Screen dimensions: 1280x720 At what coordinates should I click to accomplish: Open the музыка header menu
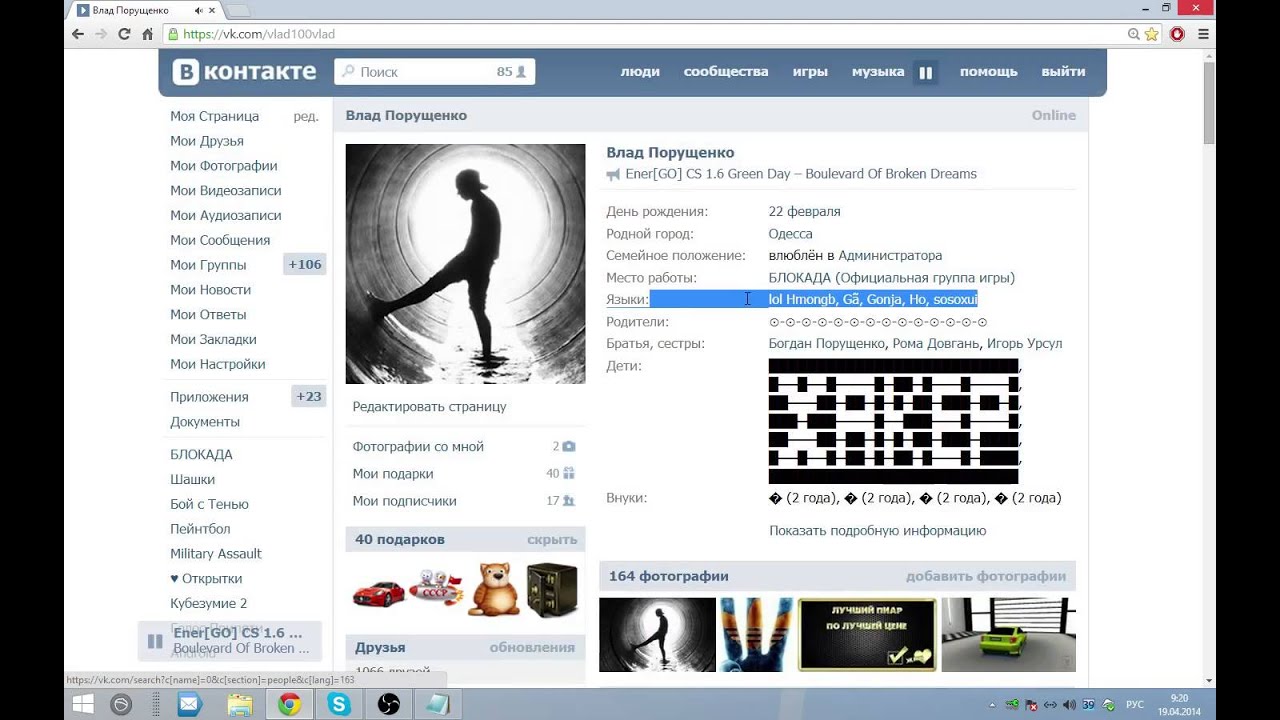pos(878,72)
